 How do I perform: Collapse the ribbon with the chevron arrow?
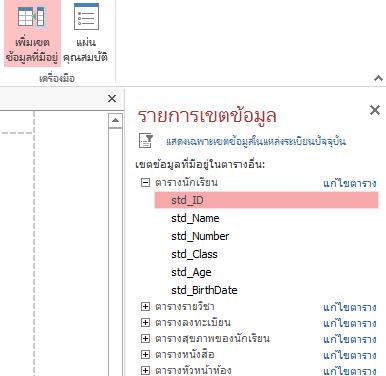click(x=378, y=78)
